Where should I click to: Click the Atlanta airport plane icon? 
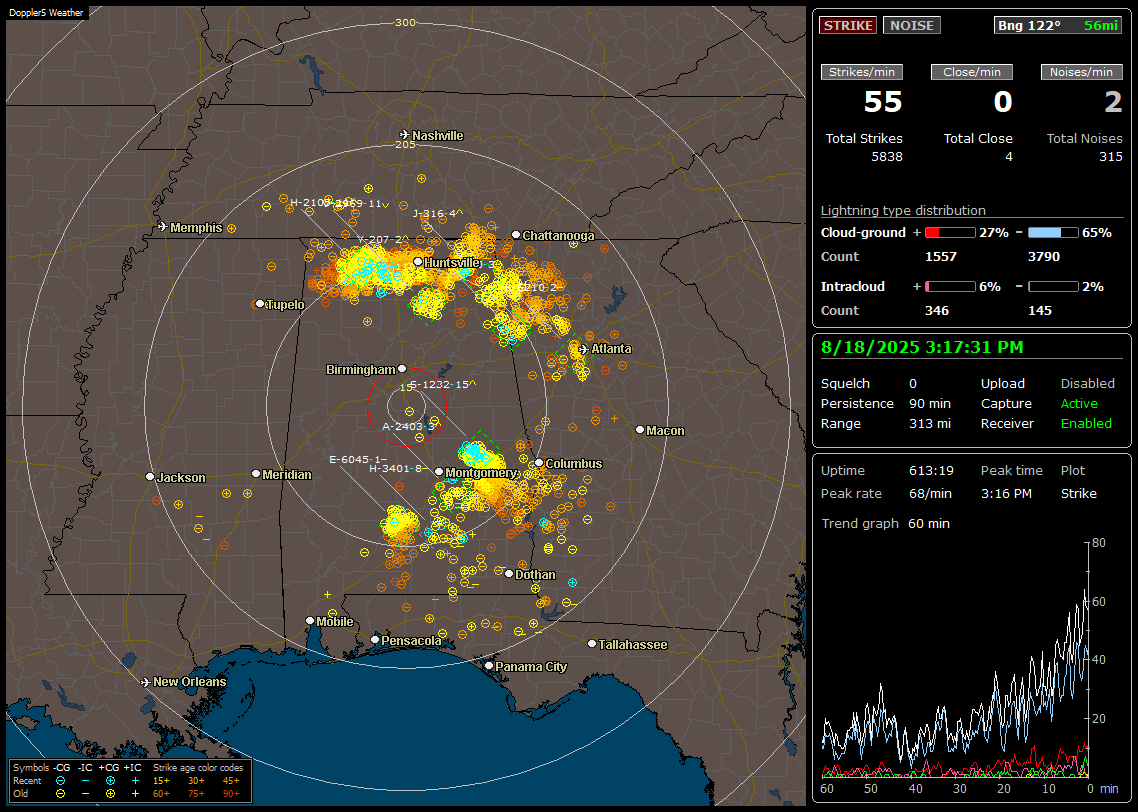[x=583, y=349]
